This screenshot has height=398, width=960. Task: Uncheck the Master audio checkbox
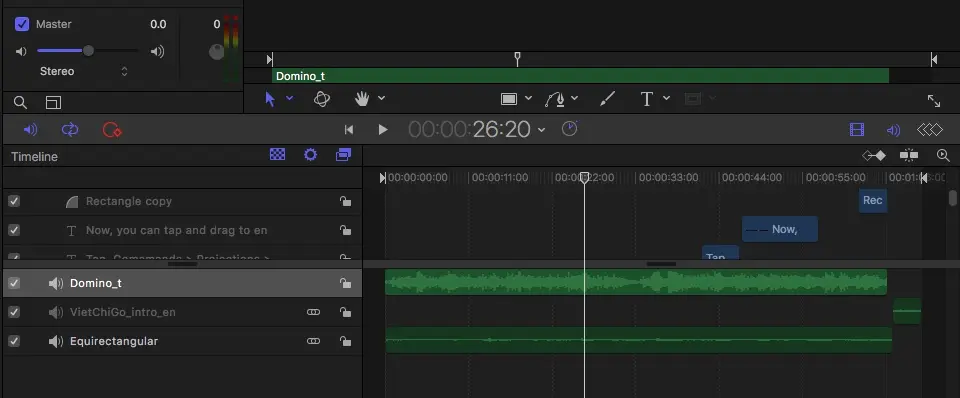tap(22, 24)
